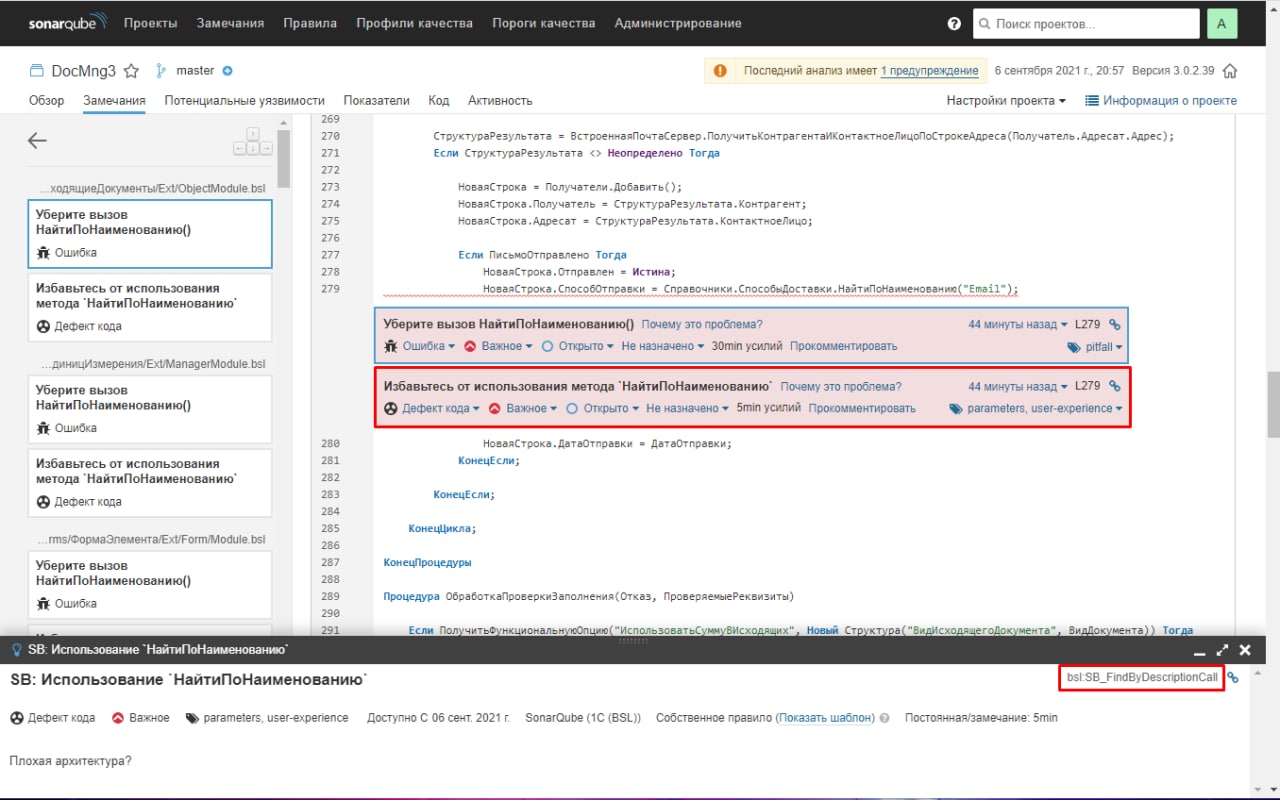Screen dimensions: 1280x800
Task: Open Не назначено assignee dropdown on bug issue
Action: pyautogui.click(x=663, y=346)
